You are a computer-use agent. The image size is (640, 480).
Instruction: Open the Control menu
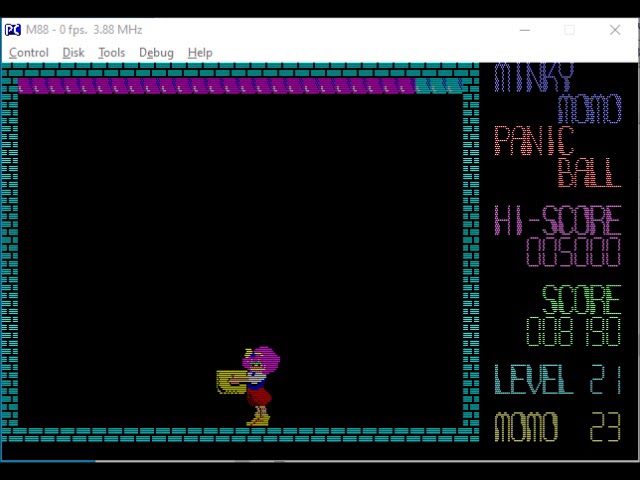coord(29,53)
